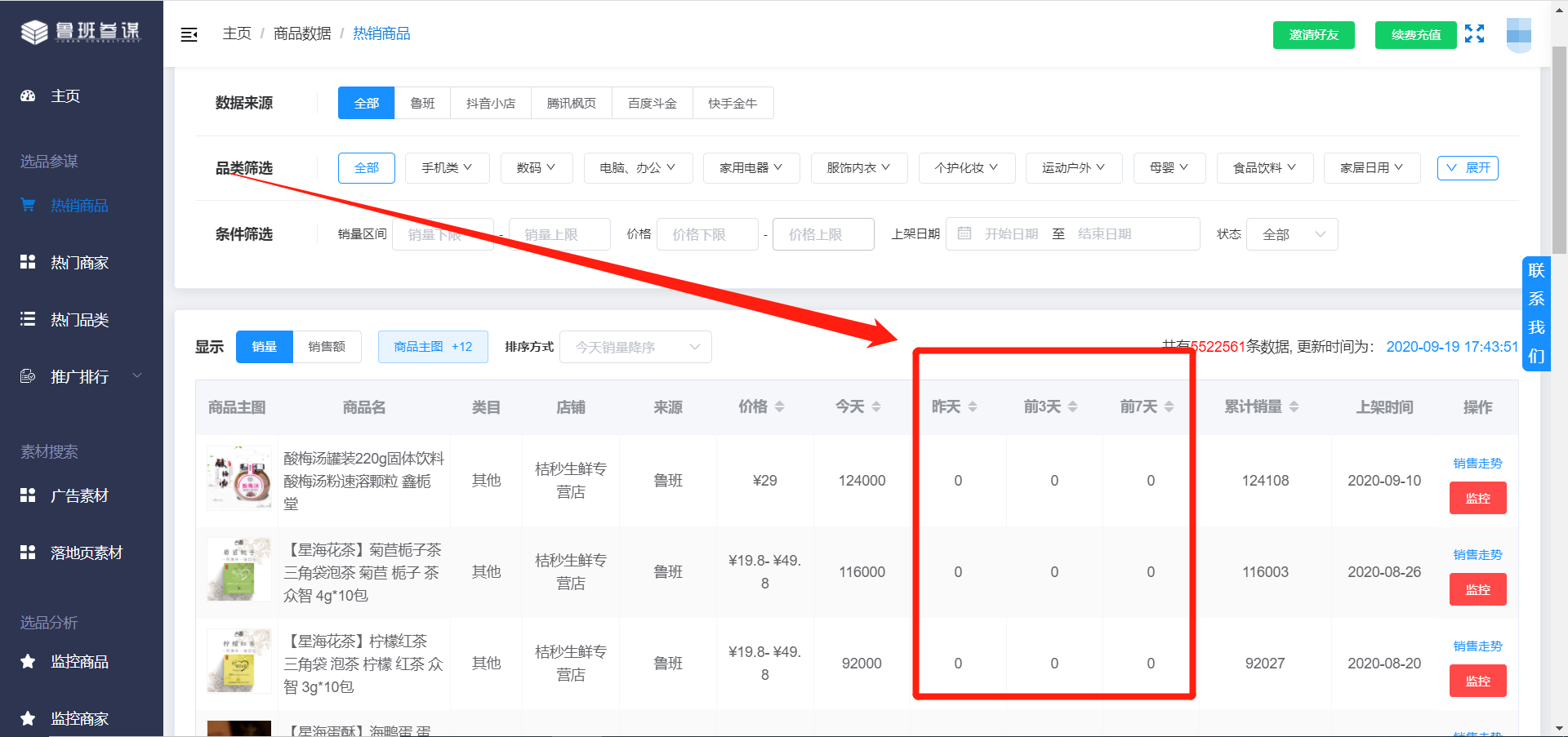Expand the 家居日用 category dropdown
Image resolution: width=1568 pixels, height=737 pixels.
tap(1372, 168)
